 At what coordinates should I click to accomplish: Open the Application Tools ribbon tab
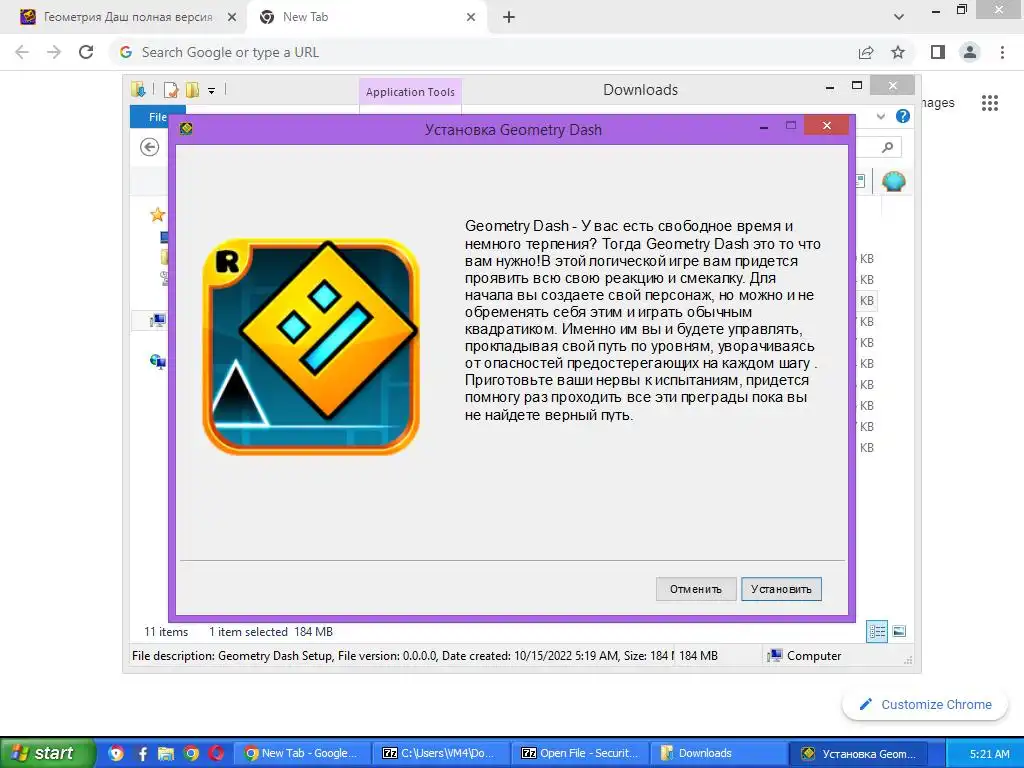[x=410, y=92]
